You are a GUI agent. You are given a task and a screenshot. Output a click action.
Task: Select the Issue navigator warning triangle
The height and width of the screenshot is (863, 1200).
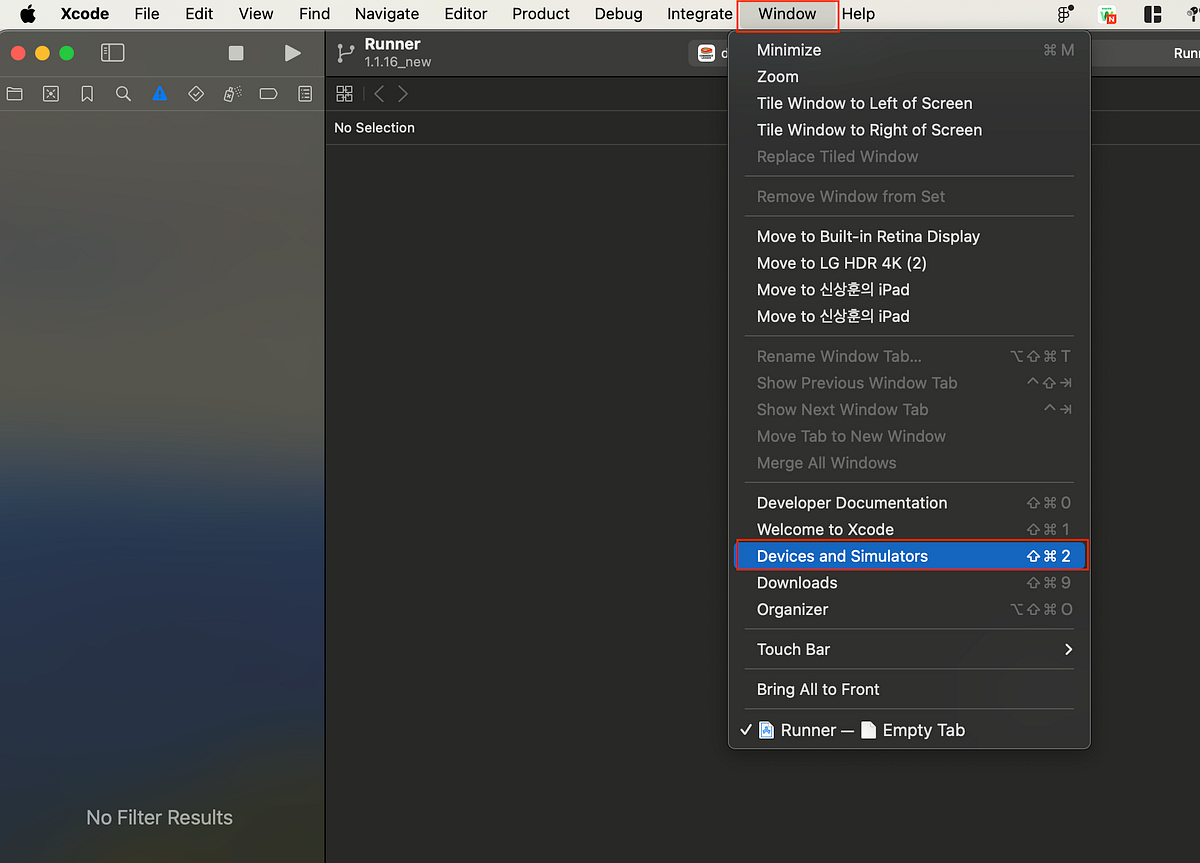(158, 93)
